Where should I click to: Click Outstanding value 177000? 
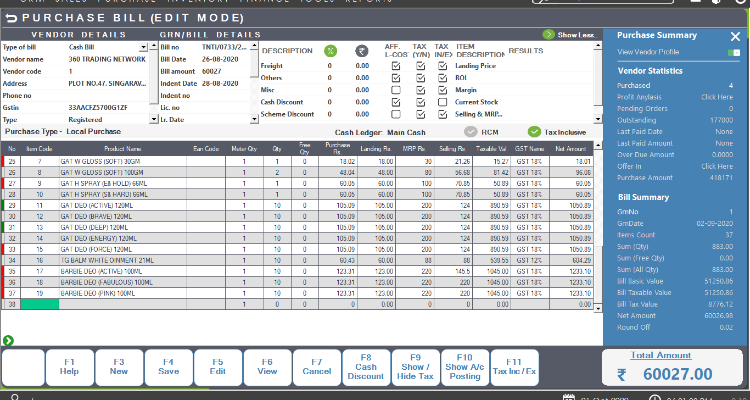721,120
